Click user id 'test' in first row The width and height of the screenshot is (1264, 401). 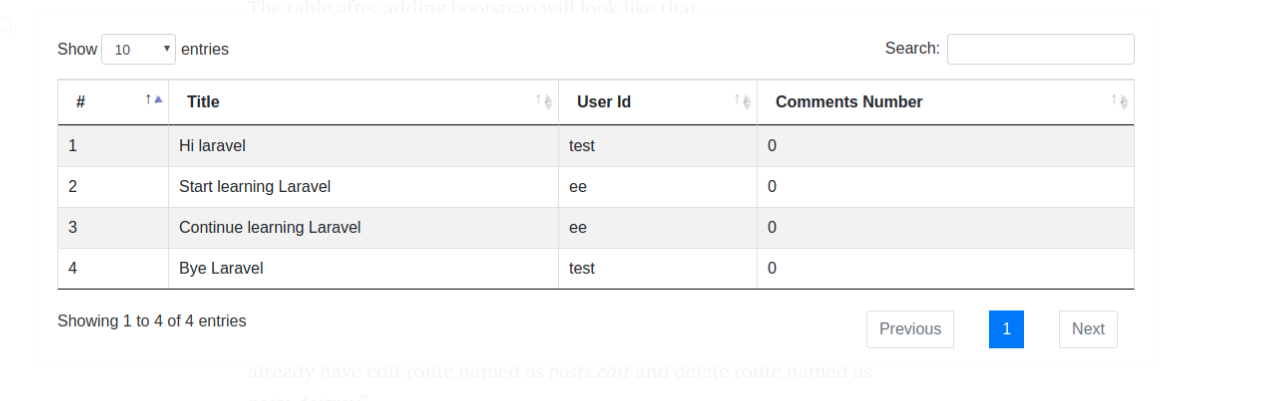(x=582, y=146)
